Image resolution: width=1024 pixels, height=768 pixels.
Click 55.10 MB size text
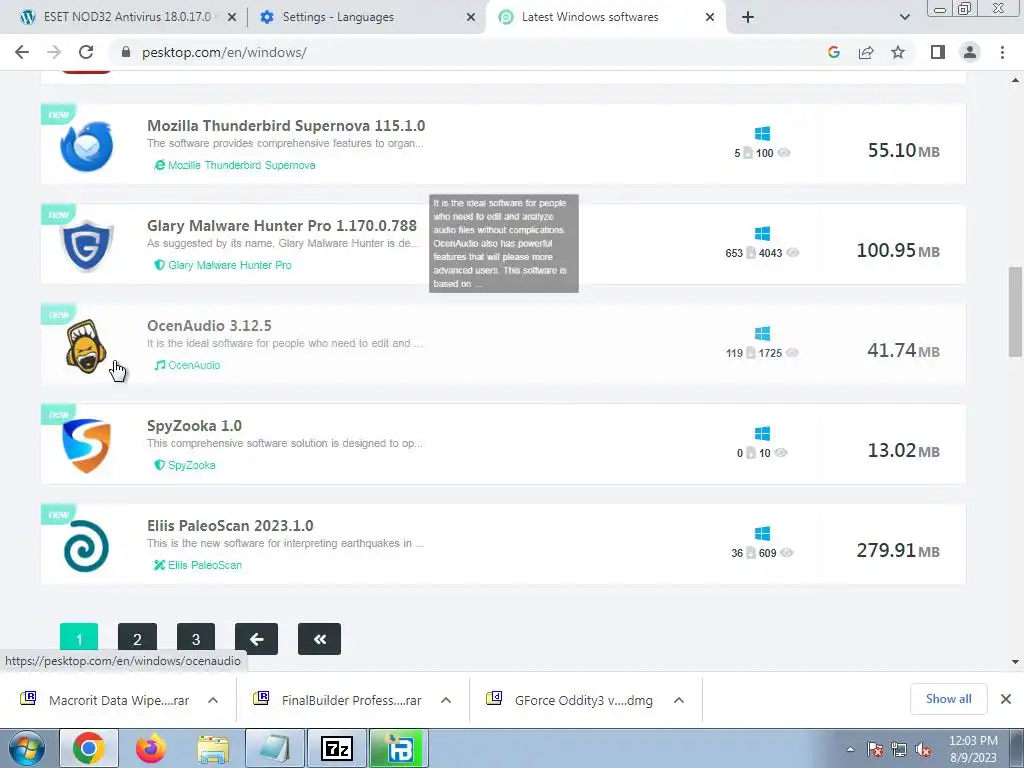click(903, 150)
